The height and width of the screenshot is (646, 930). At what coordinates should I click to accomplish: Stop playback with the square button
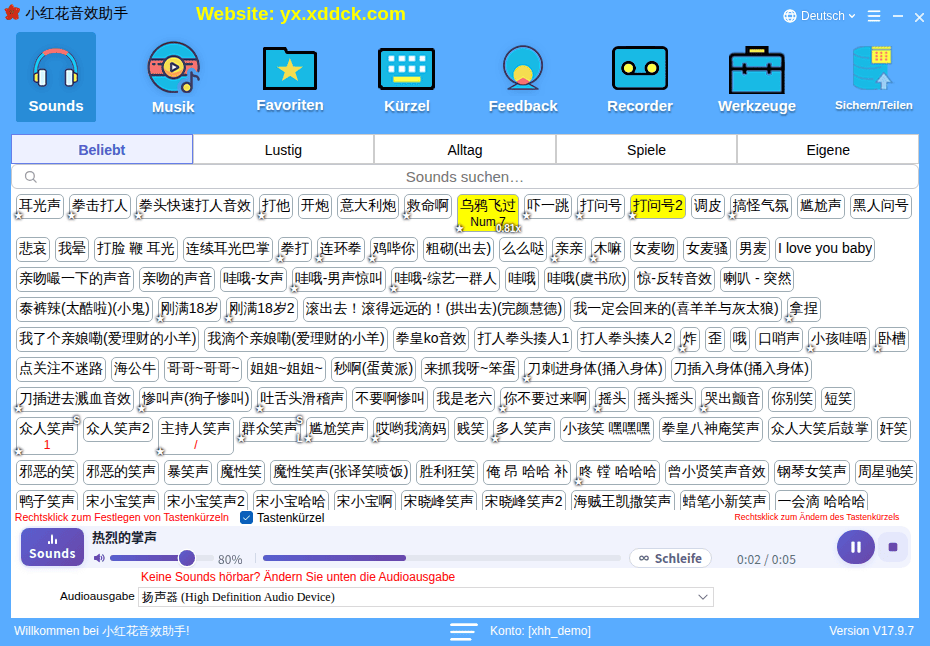pyautogui.click(x=893, y=547)
